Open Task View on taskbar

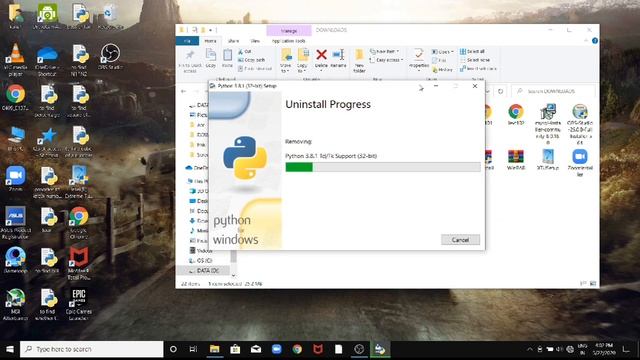(x=193, y=349)
